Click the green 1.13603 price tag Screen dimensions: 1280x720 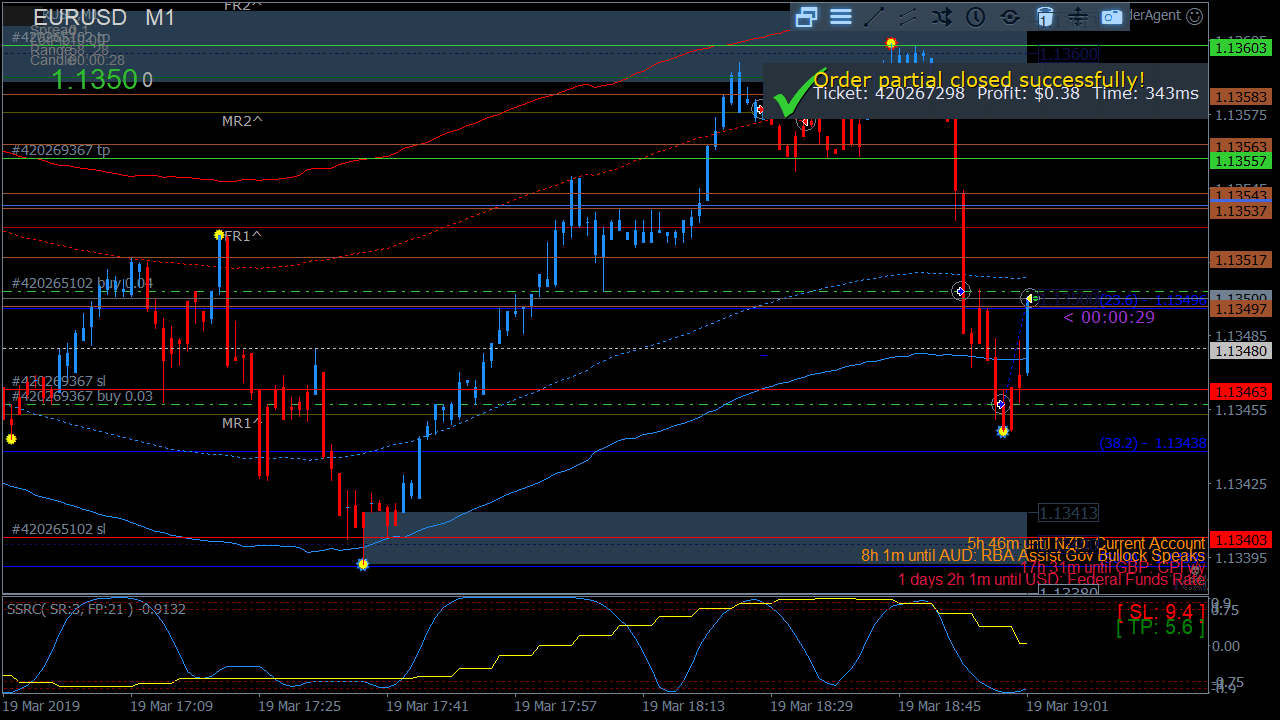pos(1240,47)
